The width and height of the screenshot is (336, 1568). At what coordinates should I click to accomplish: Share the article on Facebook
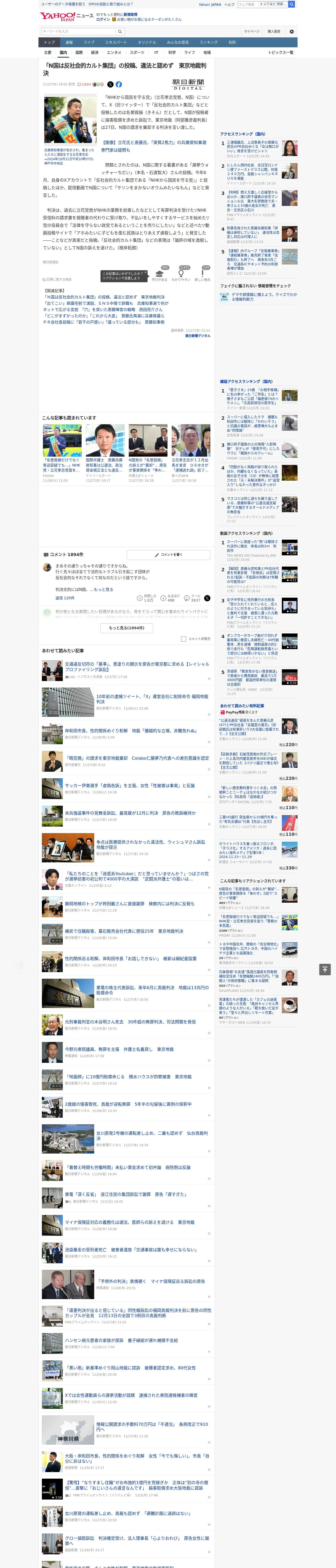[119, 85]
